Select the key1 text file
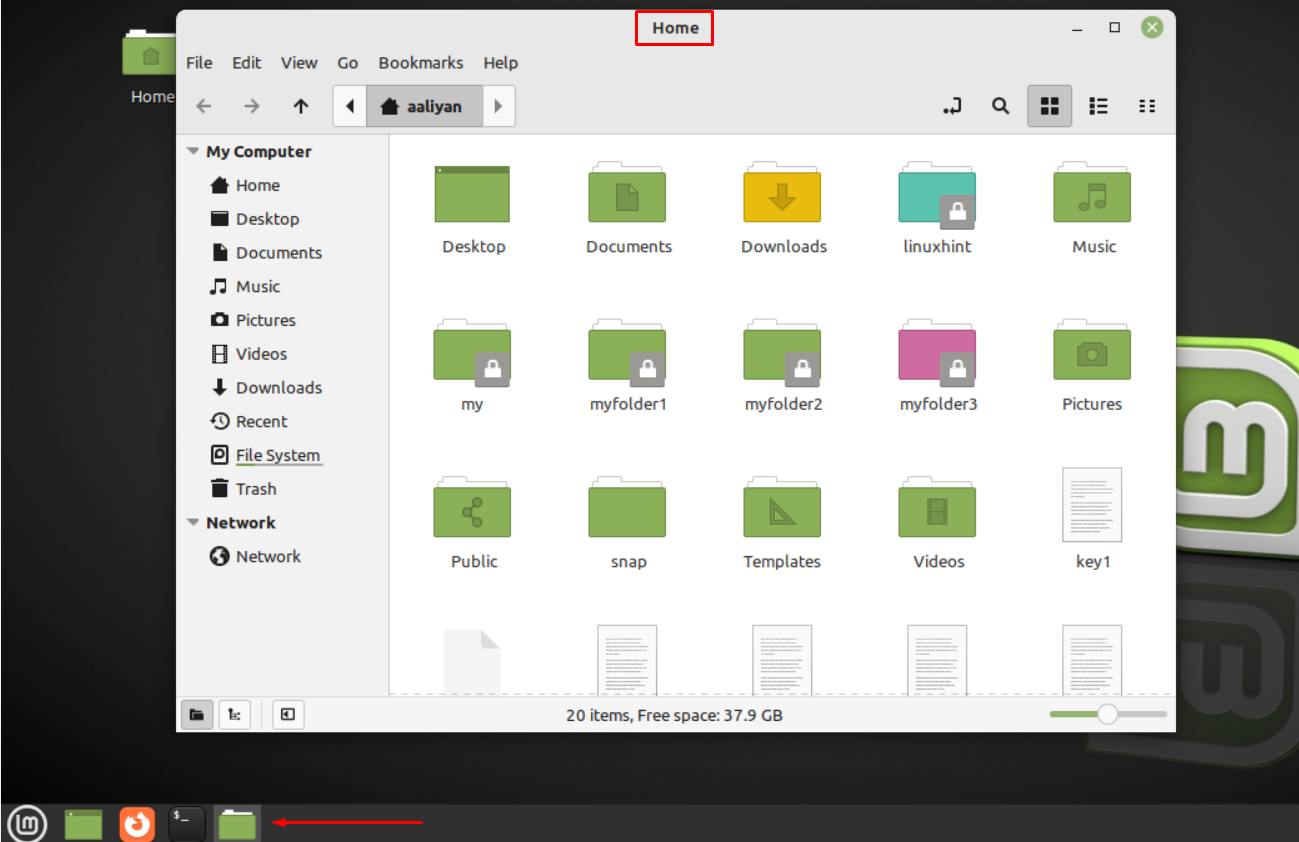This screenshot has height=842, width=1299. pos(1092,506)
